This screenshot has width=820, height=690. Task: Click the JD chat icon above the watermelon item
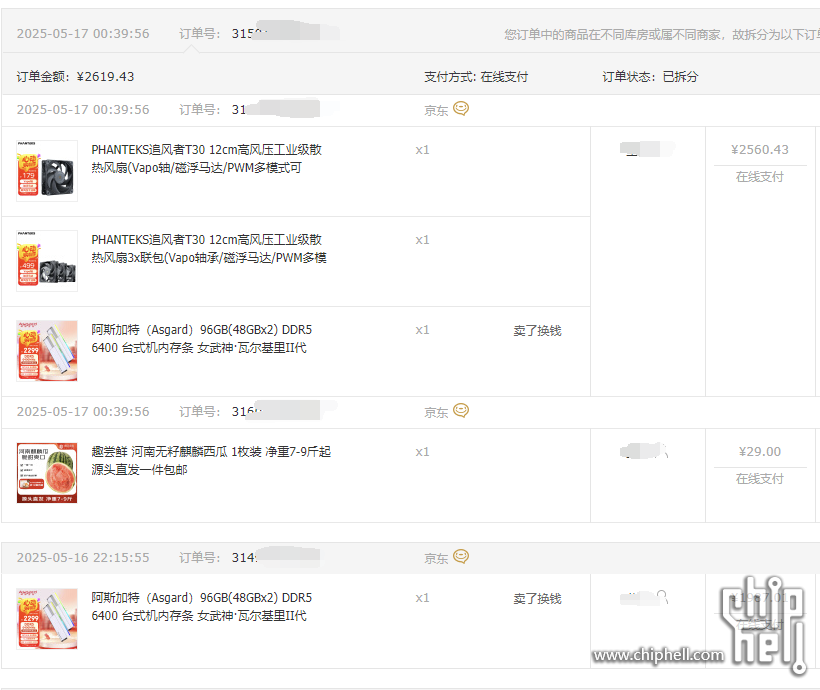pyautogui.click(x=461, y=411)
